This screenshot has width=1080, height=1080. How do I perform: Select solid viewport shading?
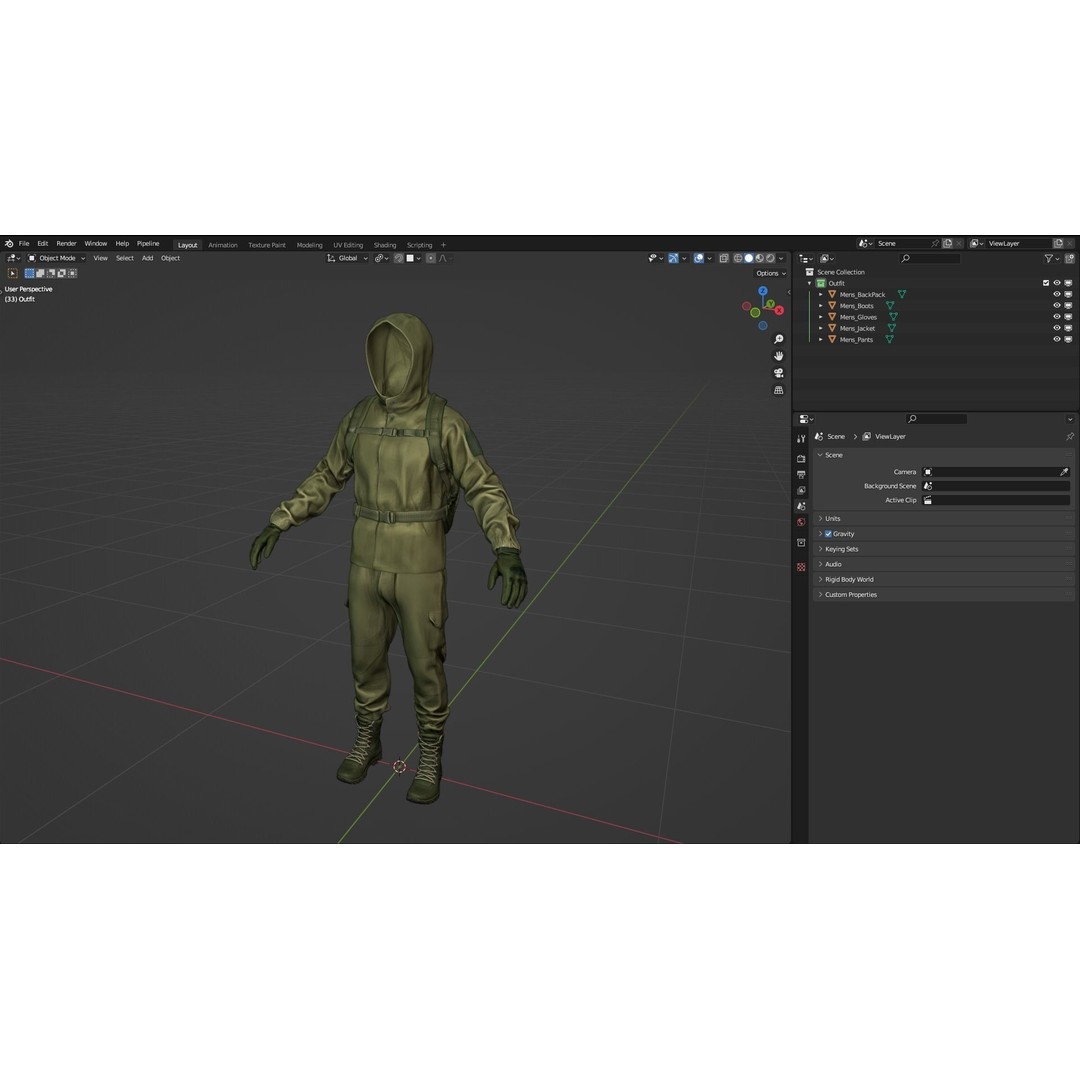click(x=749, y=258)
